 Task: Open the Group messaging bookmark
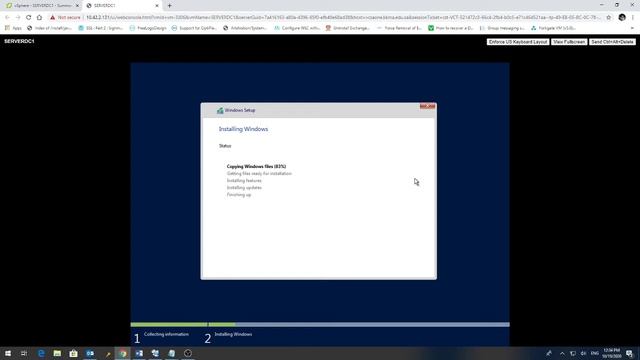tap(502, 28)
